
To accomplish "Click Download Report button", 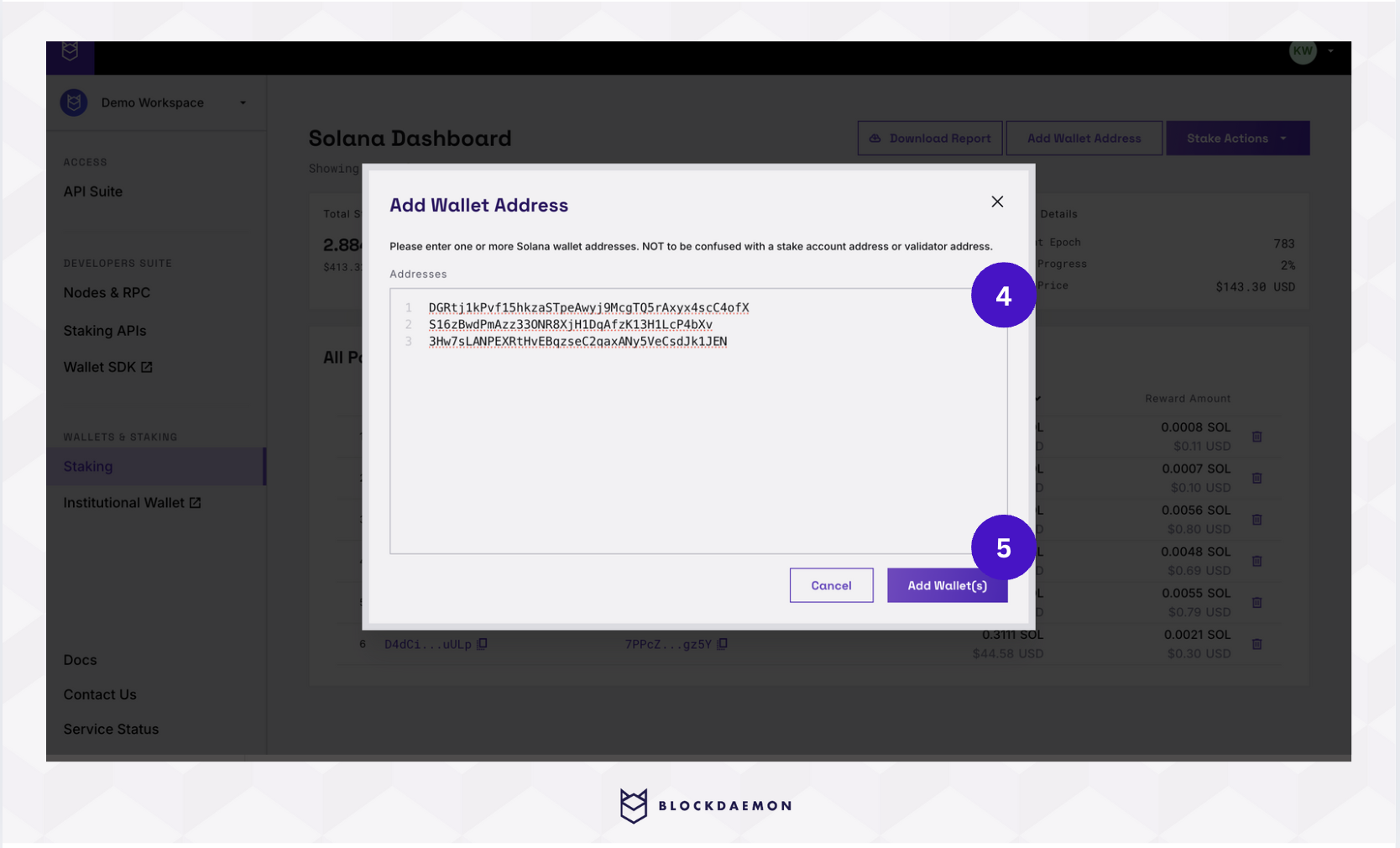I will (929, 138).
